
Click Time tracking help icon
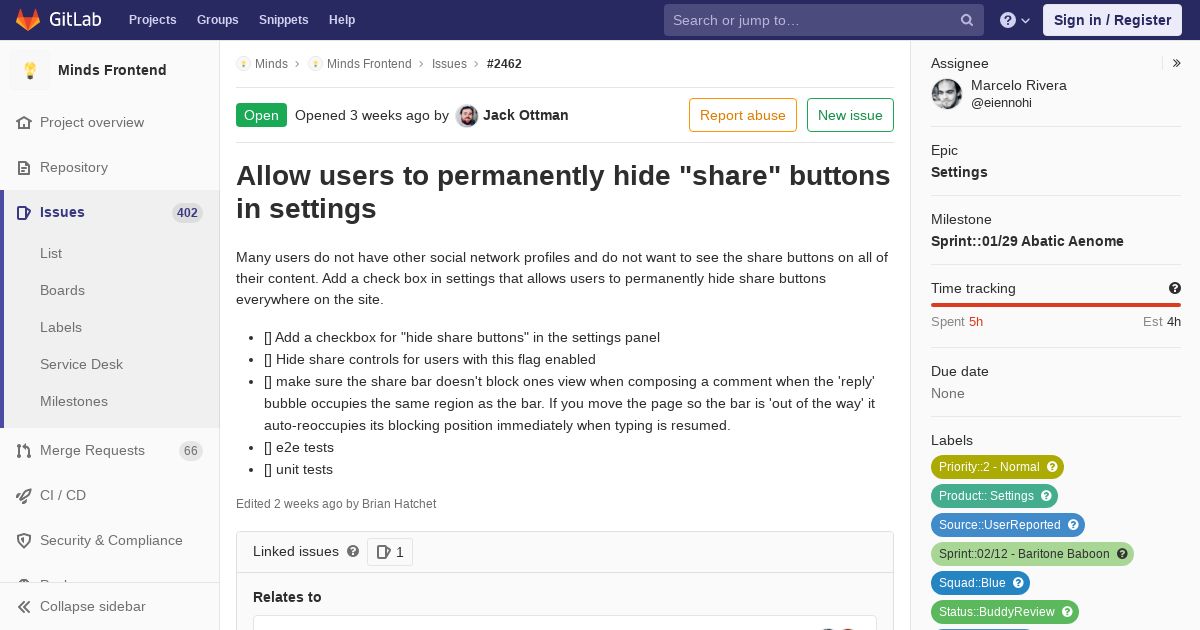click(x=1175, y=288)
